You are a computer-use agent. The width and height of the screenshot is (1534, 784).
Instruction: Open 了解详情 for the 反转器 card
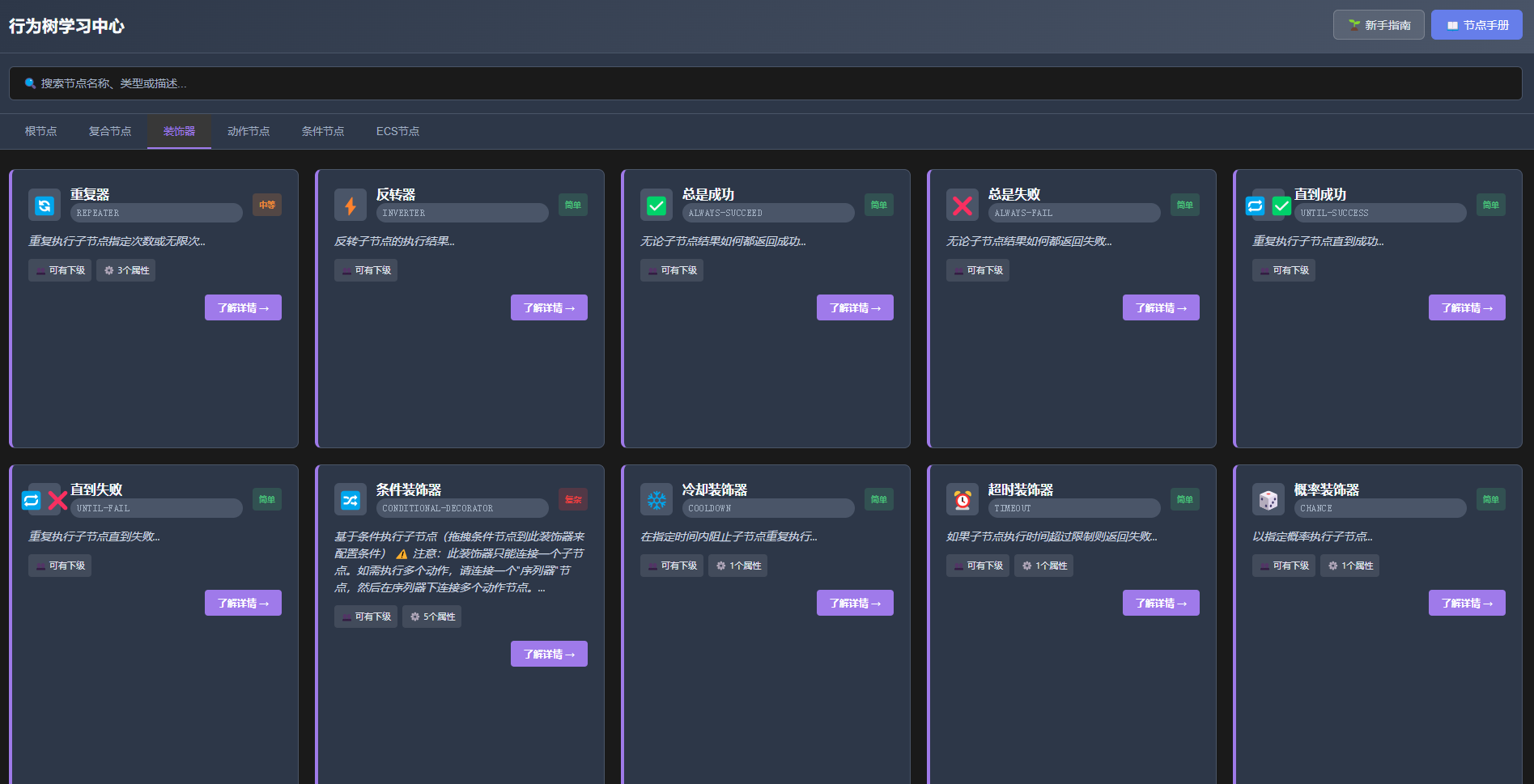[549, 307]
